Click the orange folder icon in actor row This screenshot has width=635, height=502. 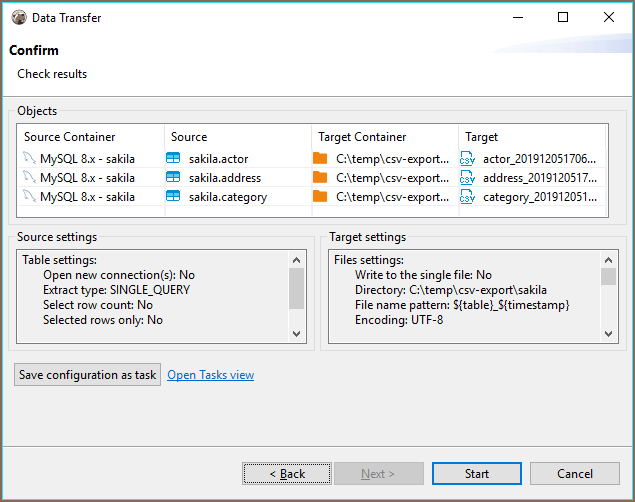[x=320, y=158]
